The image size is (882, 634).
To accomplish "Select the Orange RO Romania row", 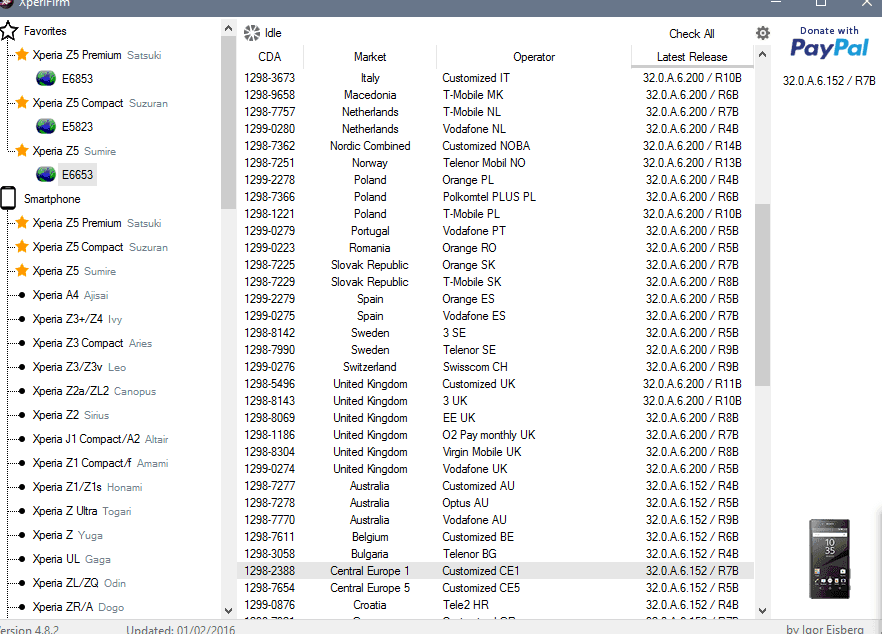I will (495, 248).
